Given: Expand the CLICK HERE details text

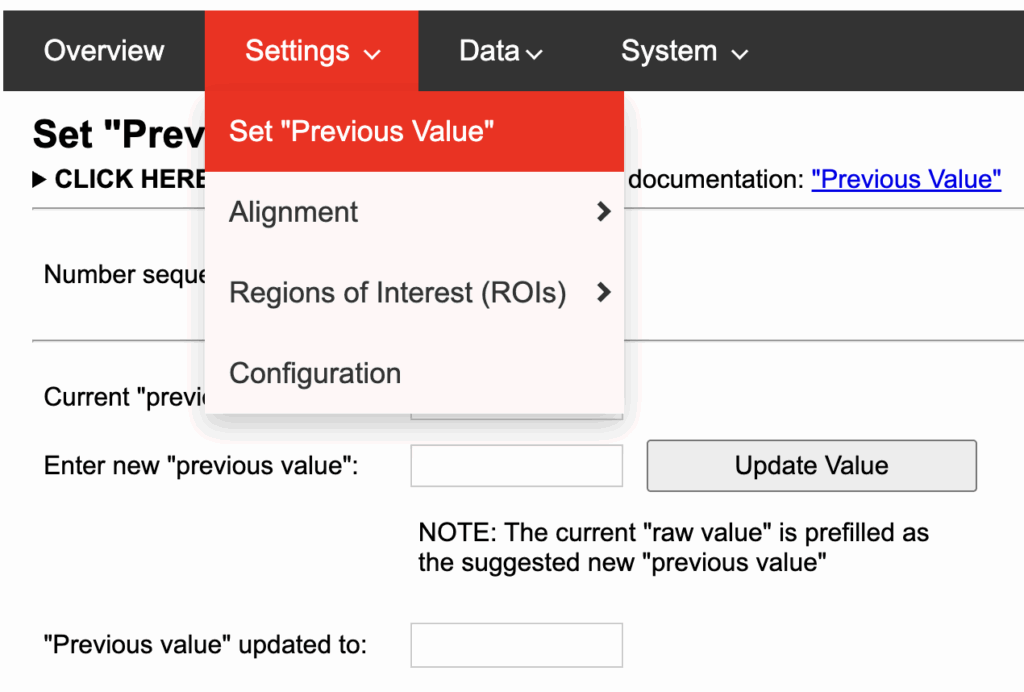Looking at the screenshot, I should 130,180.
